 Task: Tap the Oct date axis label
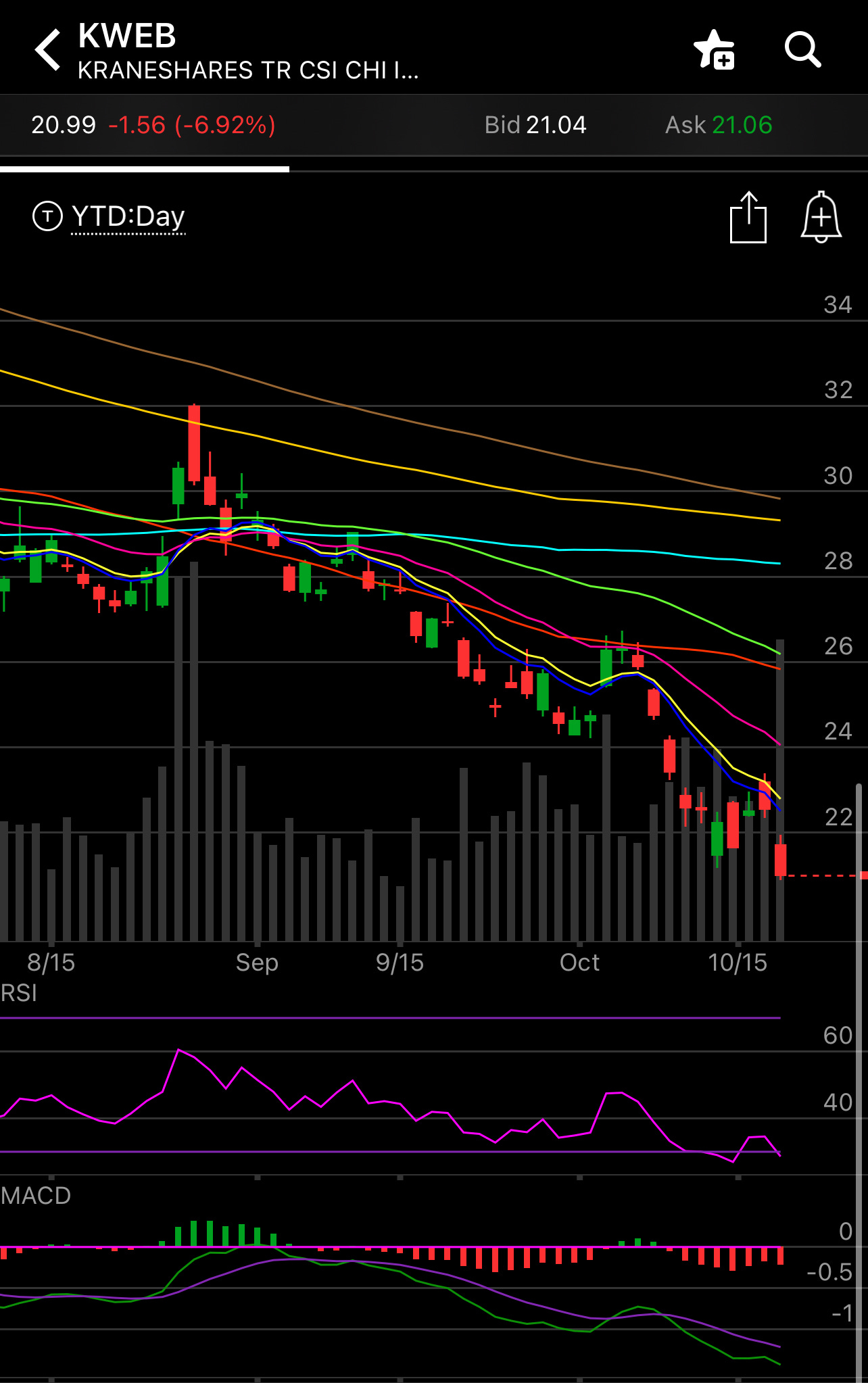point(579,963)
